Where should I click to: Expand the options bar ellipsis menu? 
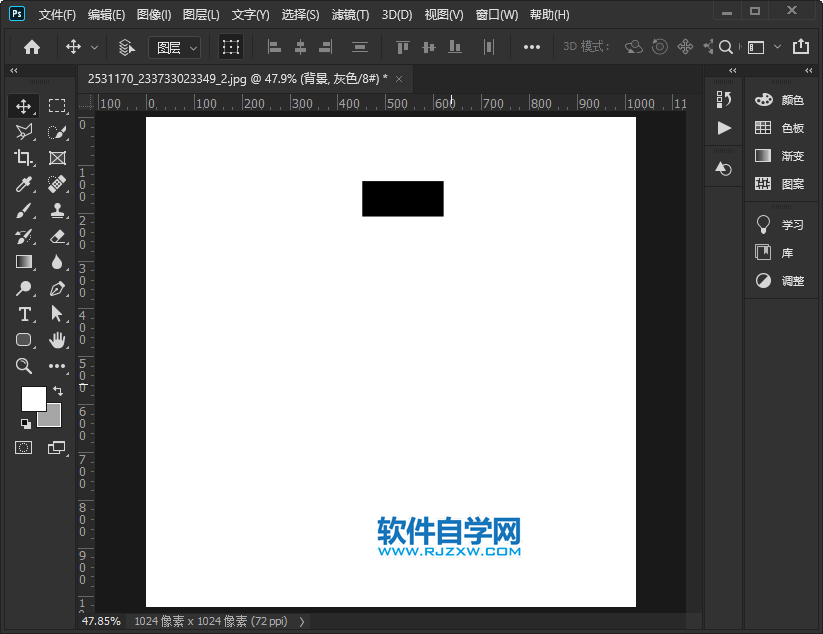[x=531, y=46]
